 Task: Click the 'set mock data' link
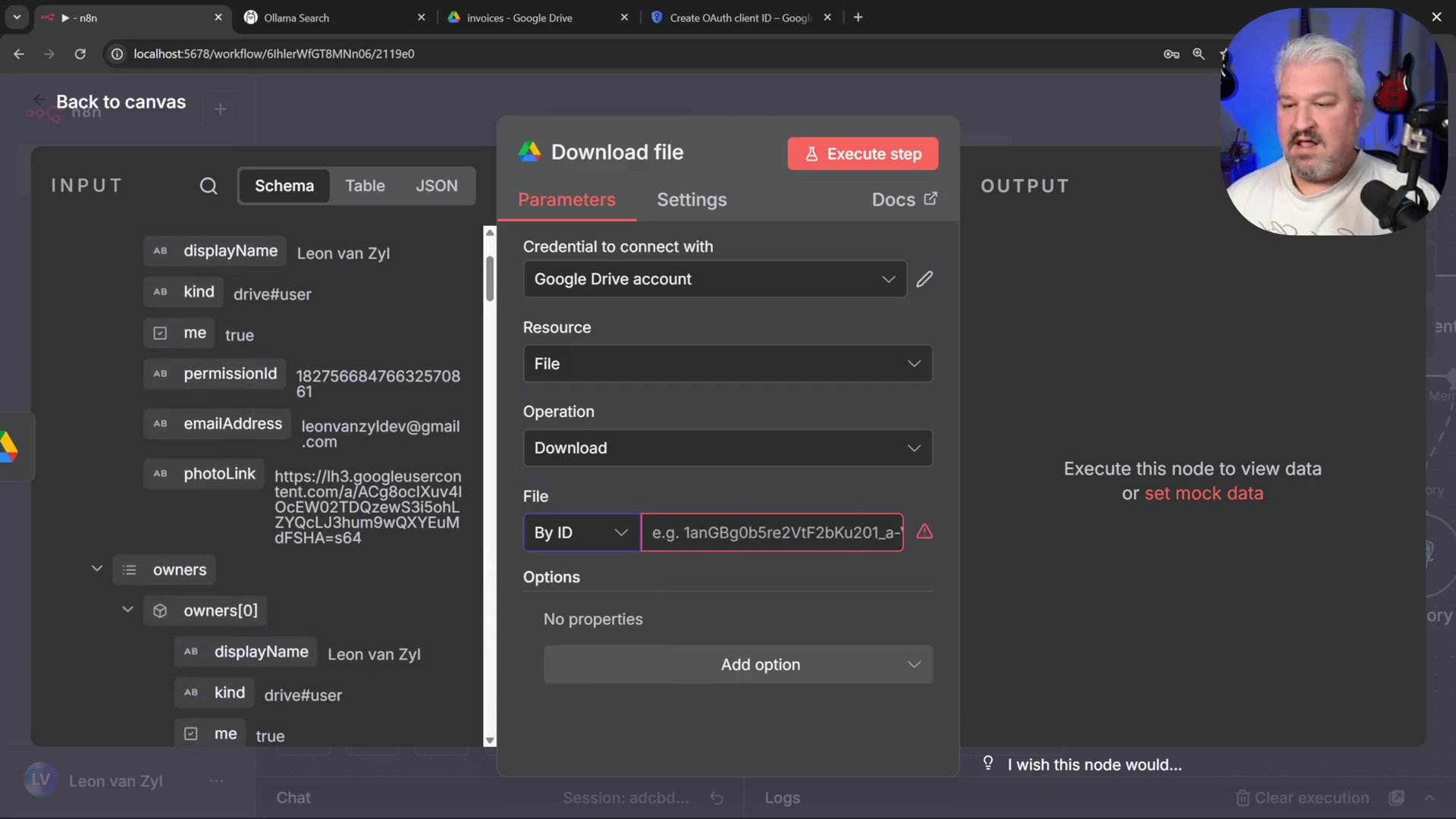pos(1203,494)
